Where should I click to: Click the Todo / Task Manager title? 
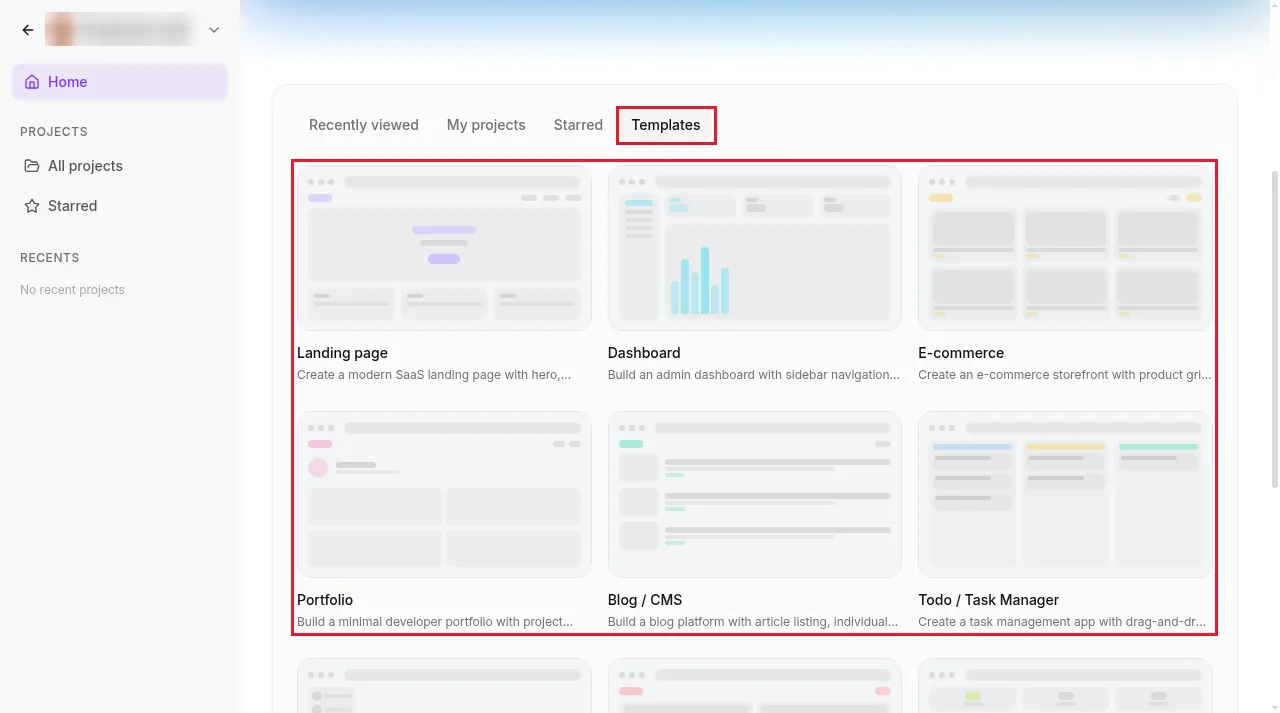click(989, 600)
